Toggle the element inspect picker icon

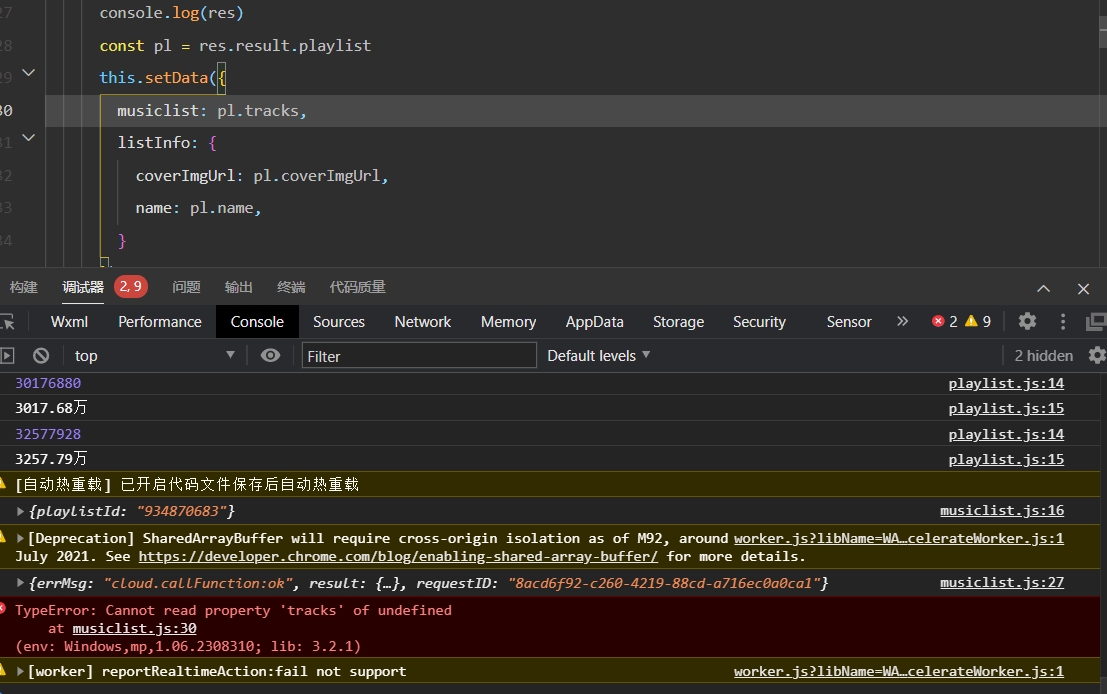tap(7, 321)
